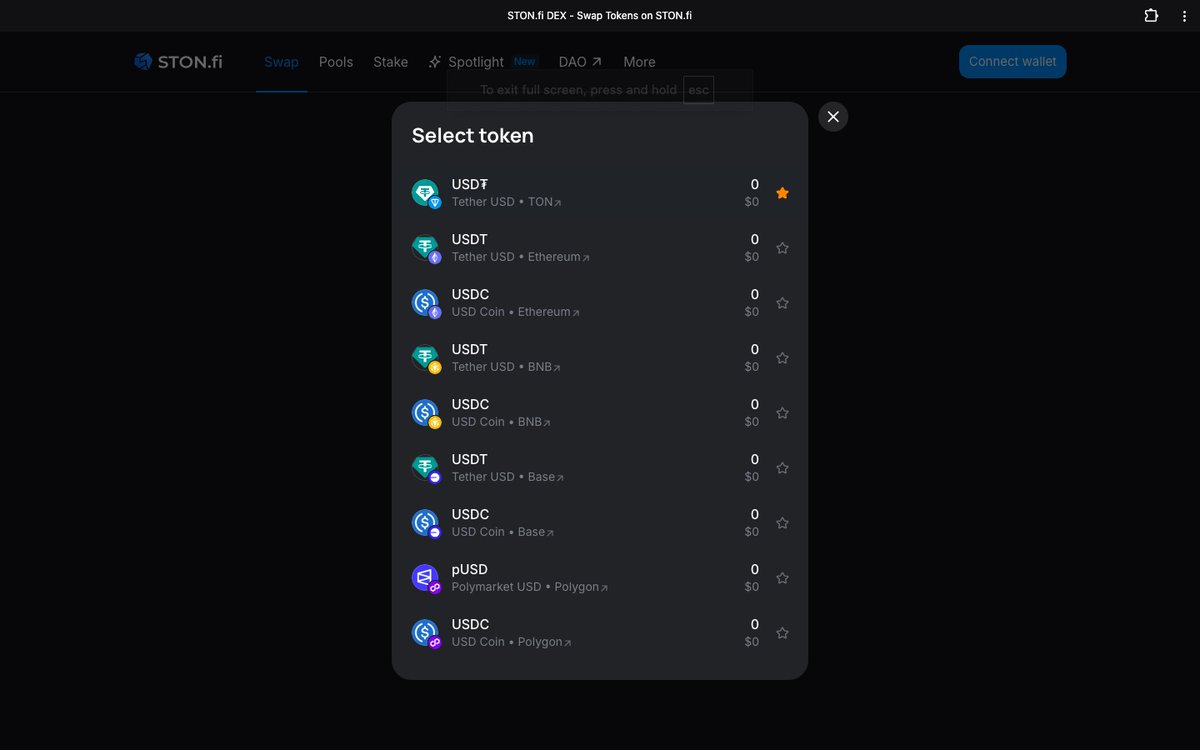Image resolution: width=1200 pixels, height=750 pixels.
Task: Favorite USDC Polygon with star
Action: tap(782, 633)
